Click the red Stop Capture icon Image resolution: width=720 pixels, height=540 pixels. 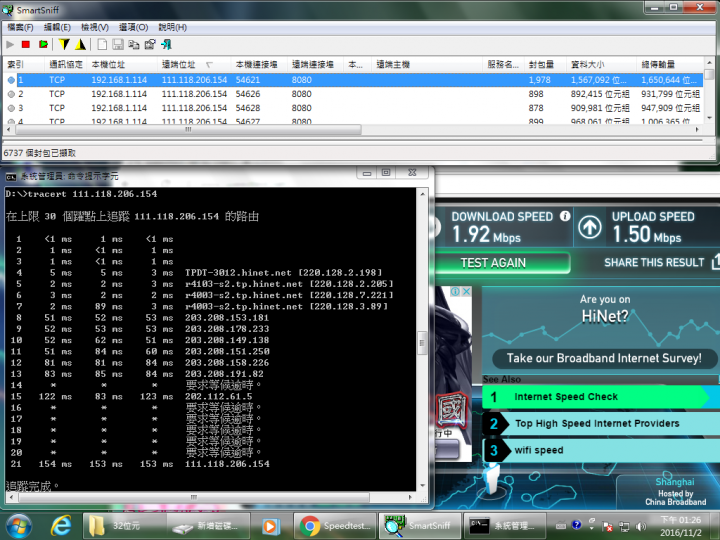click(x=26, y=44)
